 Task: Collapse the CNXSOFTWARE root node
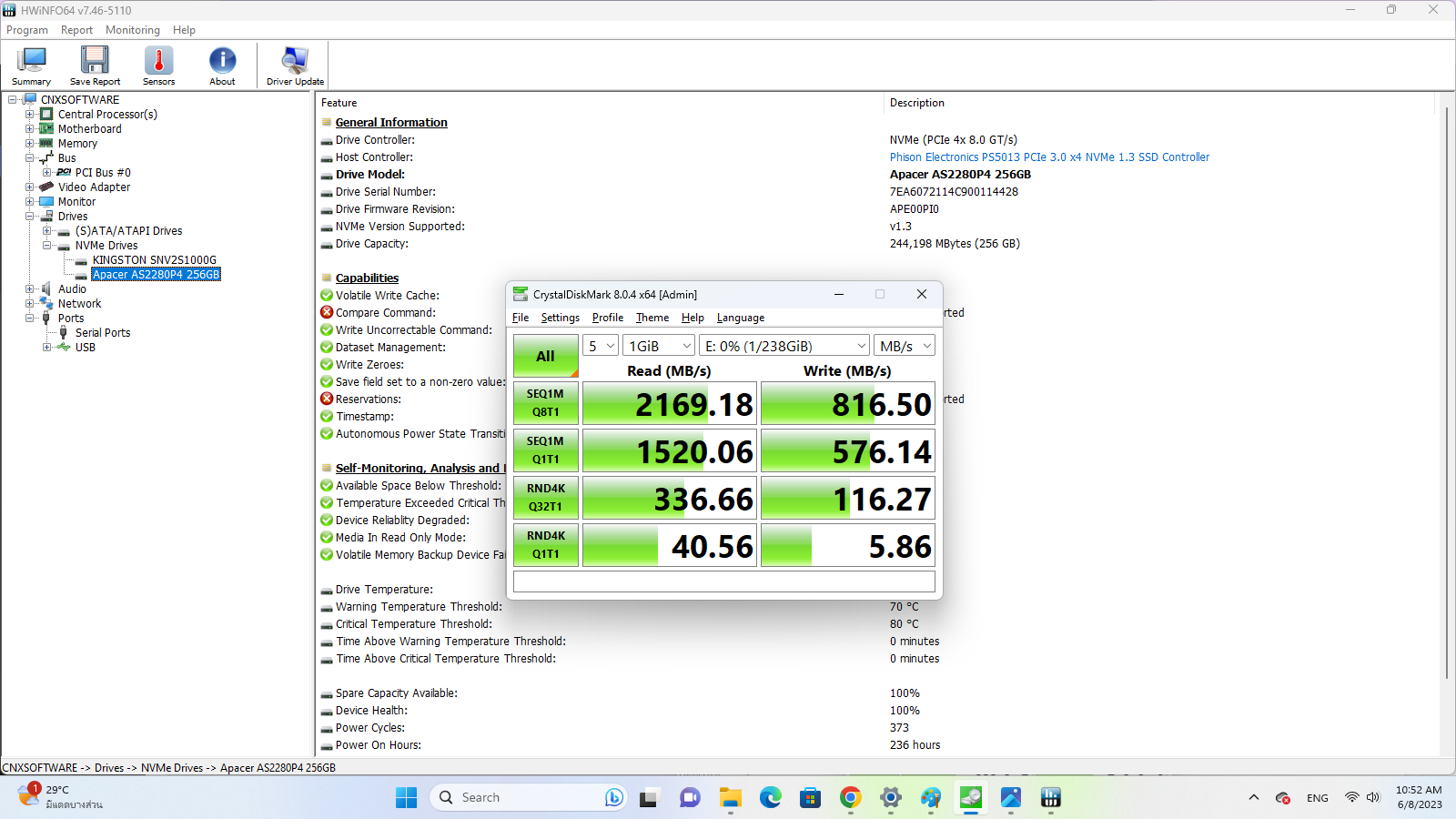13,100
